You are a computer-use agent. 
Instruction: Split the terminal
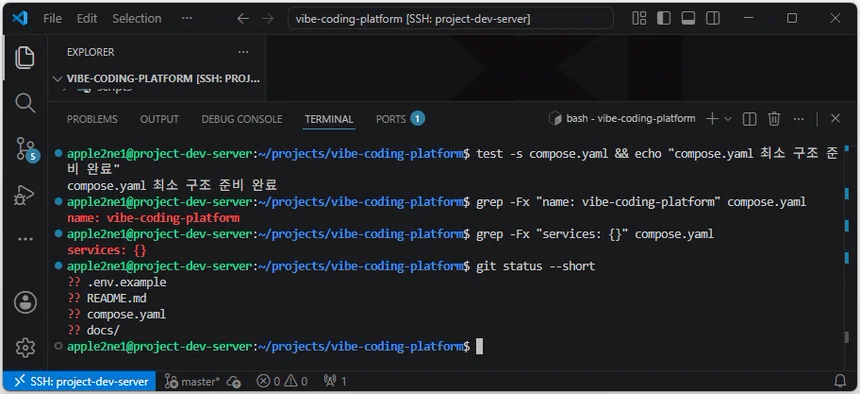750,119
